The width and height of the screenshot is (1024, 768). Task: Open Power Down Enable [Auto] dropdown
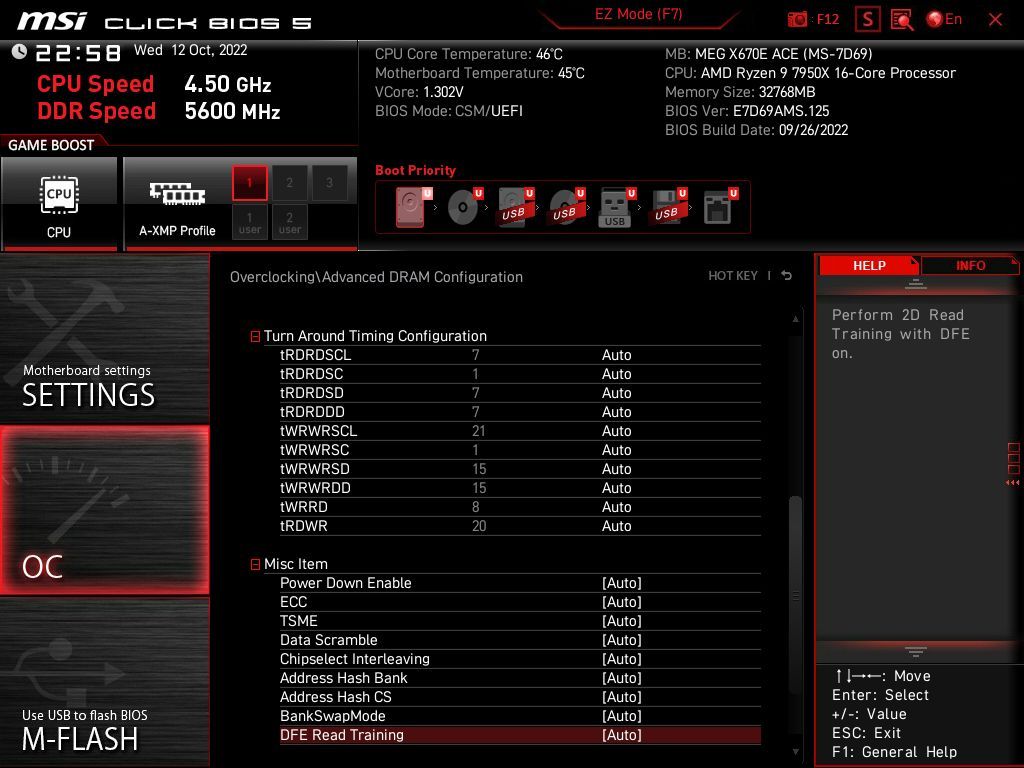point(622,583)
